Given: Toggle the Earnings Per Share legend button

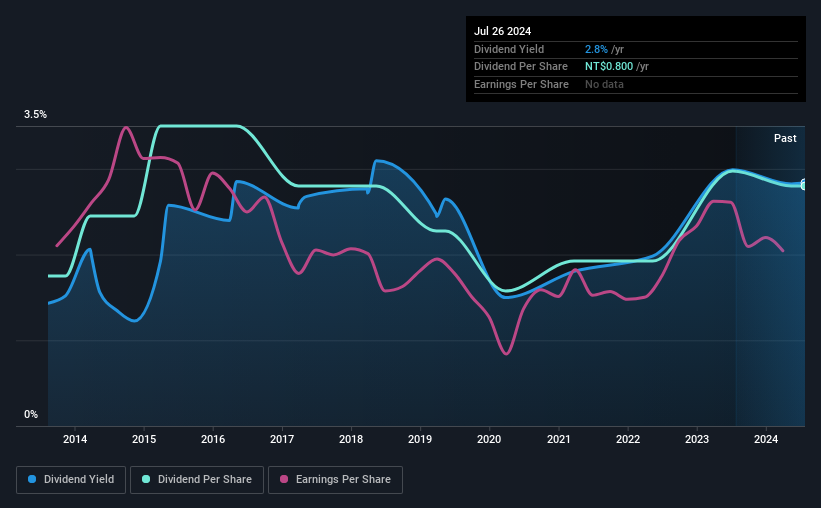Looking at the screenshot, I should (335, 480).
